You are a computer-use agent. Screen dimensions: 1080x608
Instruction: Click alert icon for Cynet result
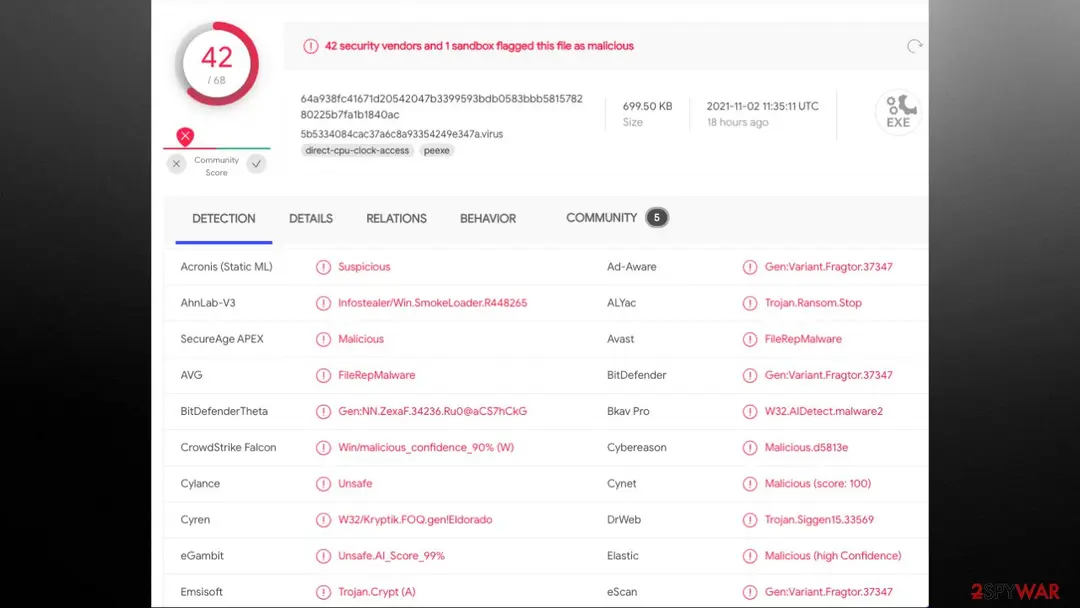coord(749,484)
